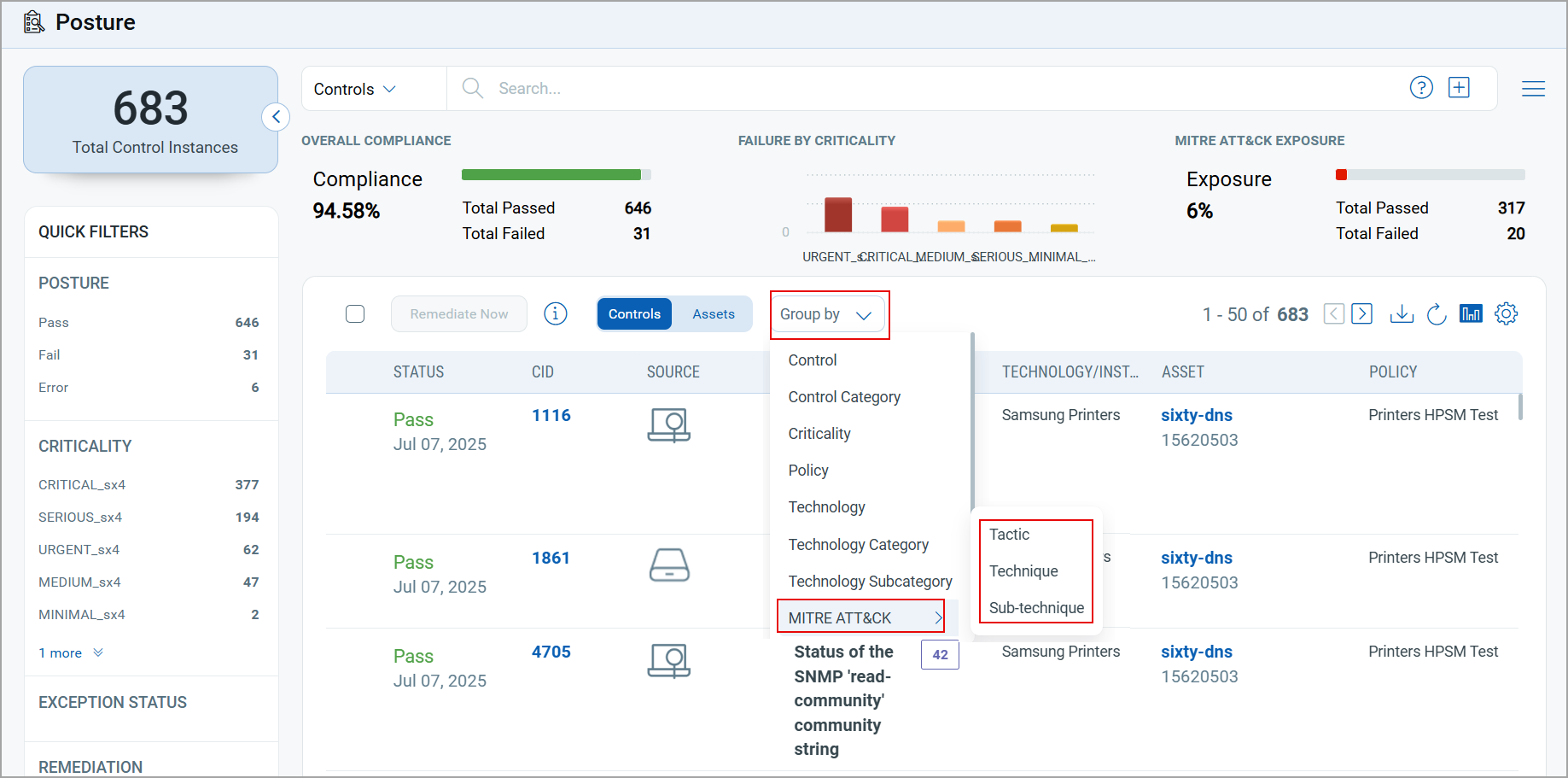Collapse the Total Control Instances panel
The width and height of the screenshot is (1568, 778).
click(275, 116)
